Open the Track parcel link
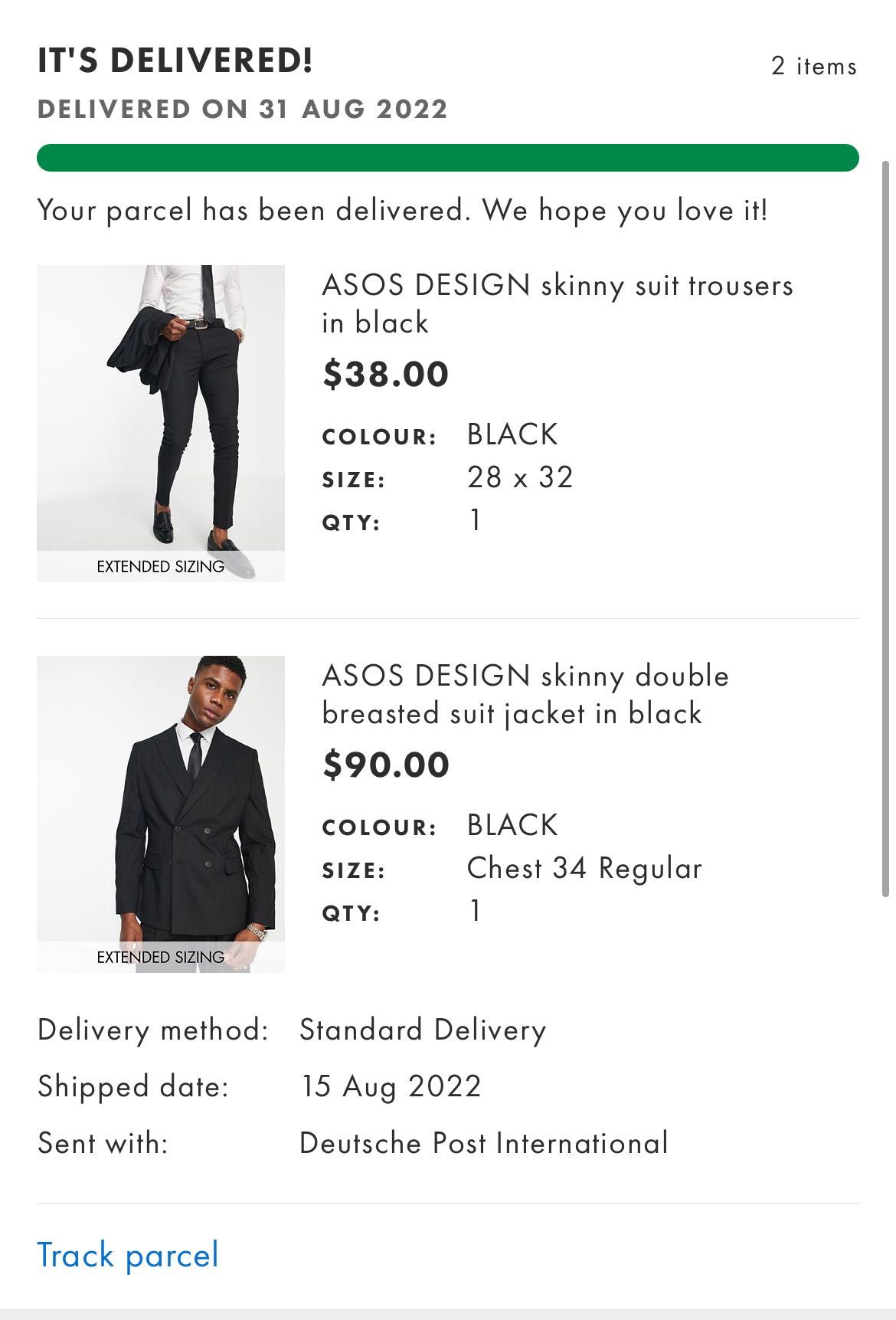 tap(128, 1256)
